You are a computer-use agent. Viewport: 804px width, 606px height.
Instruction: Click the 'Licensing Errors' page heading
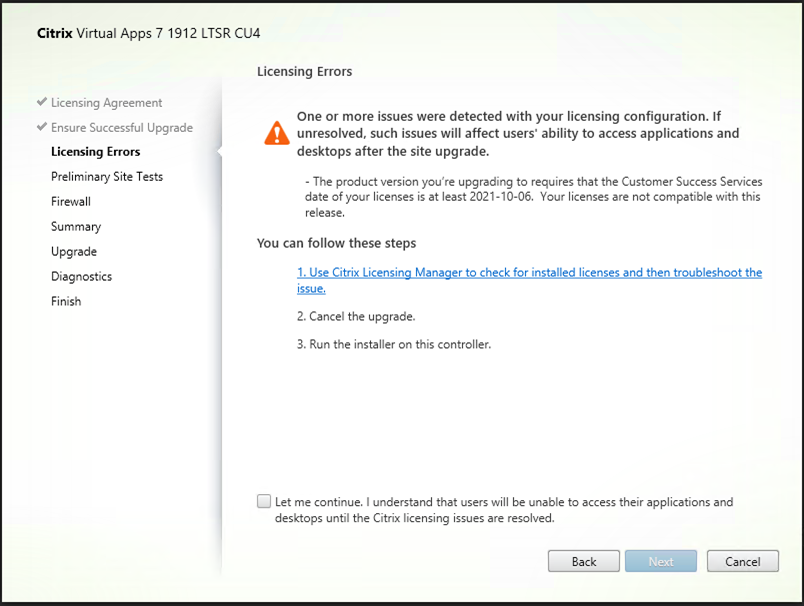pyautogui.click(x=305, y=71)
